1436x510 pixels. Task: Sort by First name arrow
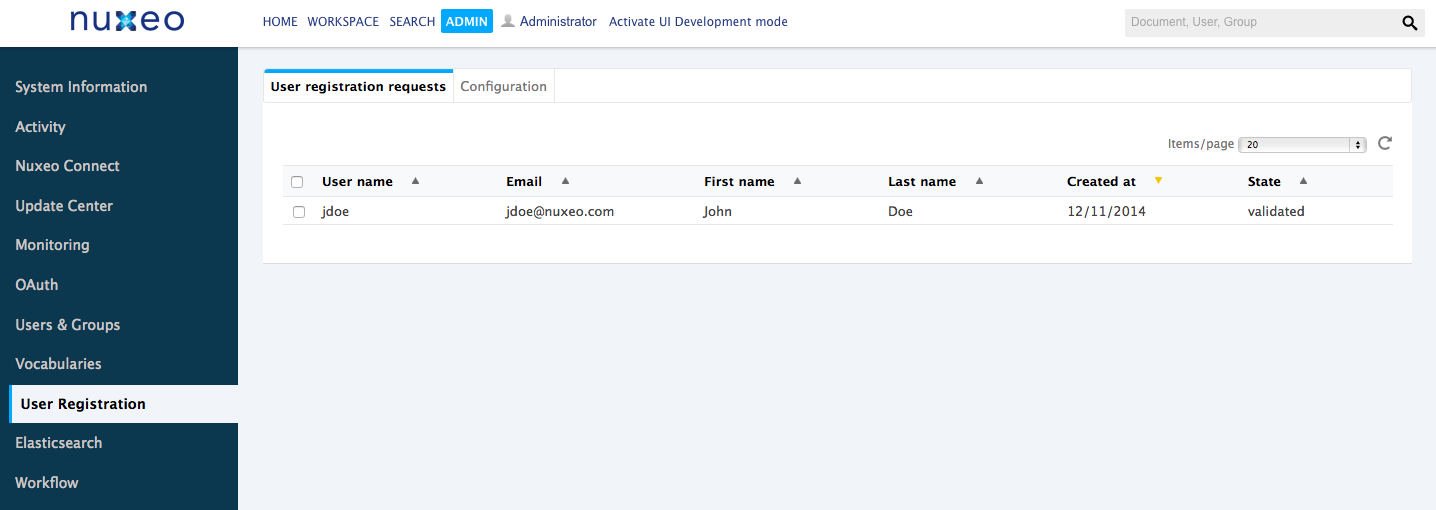coord(797,181)
